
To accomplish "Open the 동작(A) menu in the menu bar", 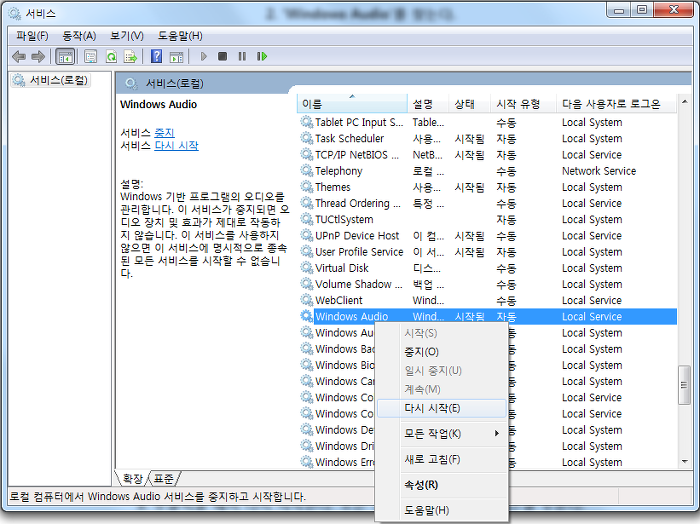I will coord(80,36).
